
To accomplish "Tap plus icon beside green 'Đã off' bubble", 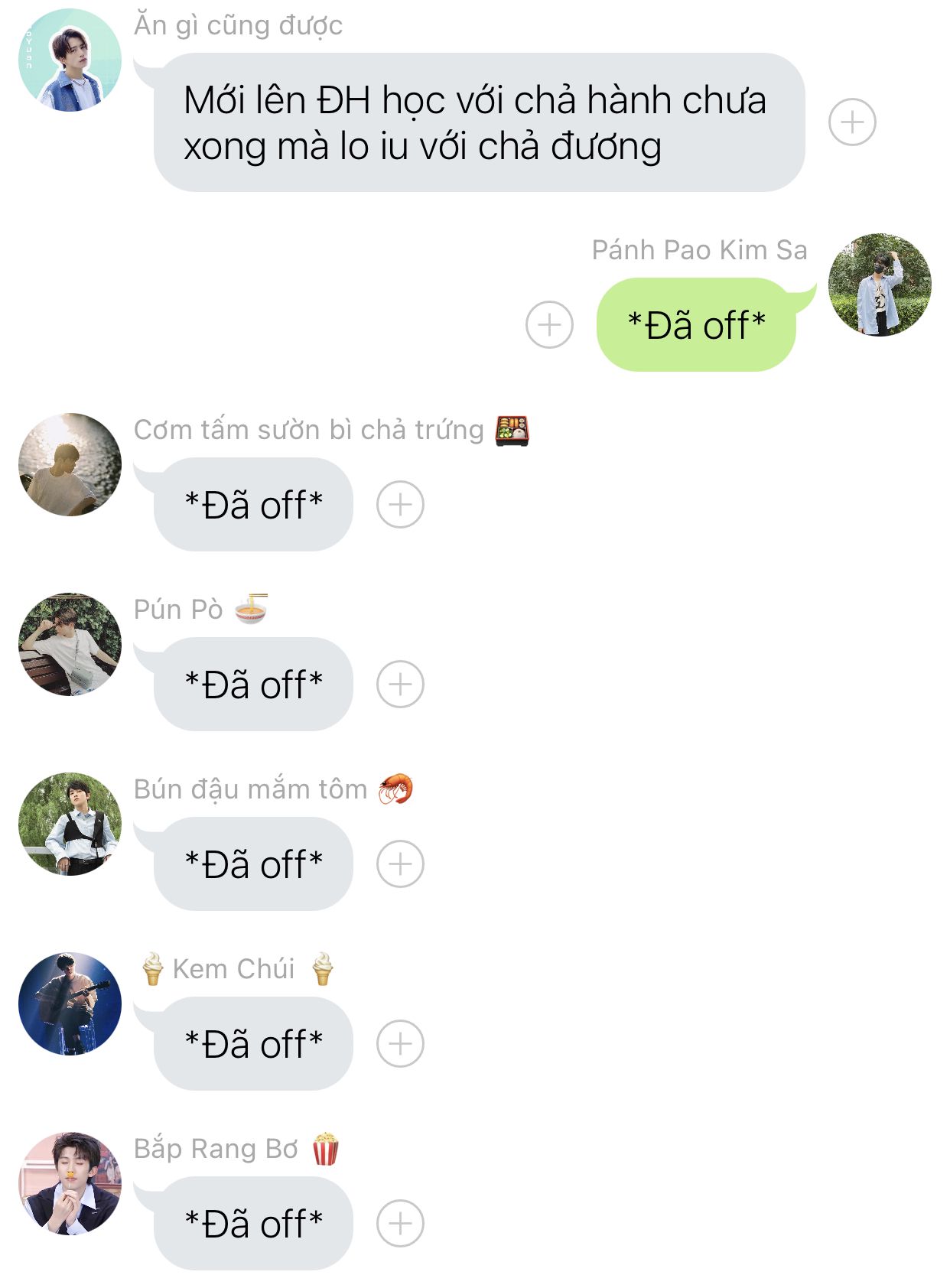I will pyautogui.click(x=549, y=325).
